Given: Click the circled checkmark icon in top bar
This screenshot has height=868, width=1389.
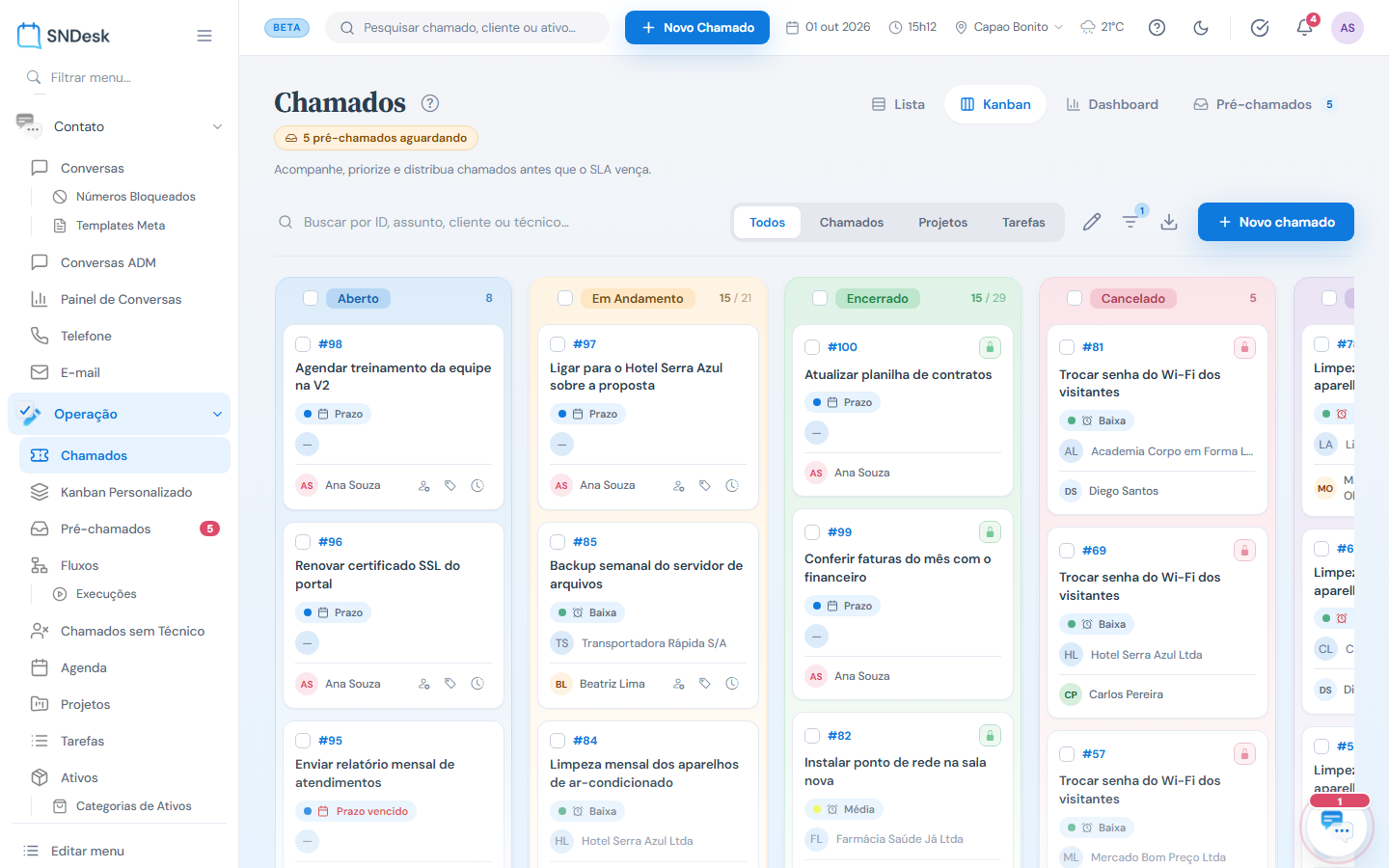Looking at the screenshot, I should click(1260, 28).
